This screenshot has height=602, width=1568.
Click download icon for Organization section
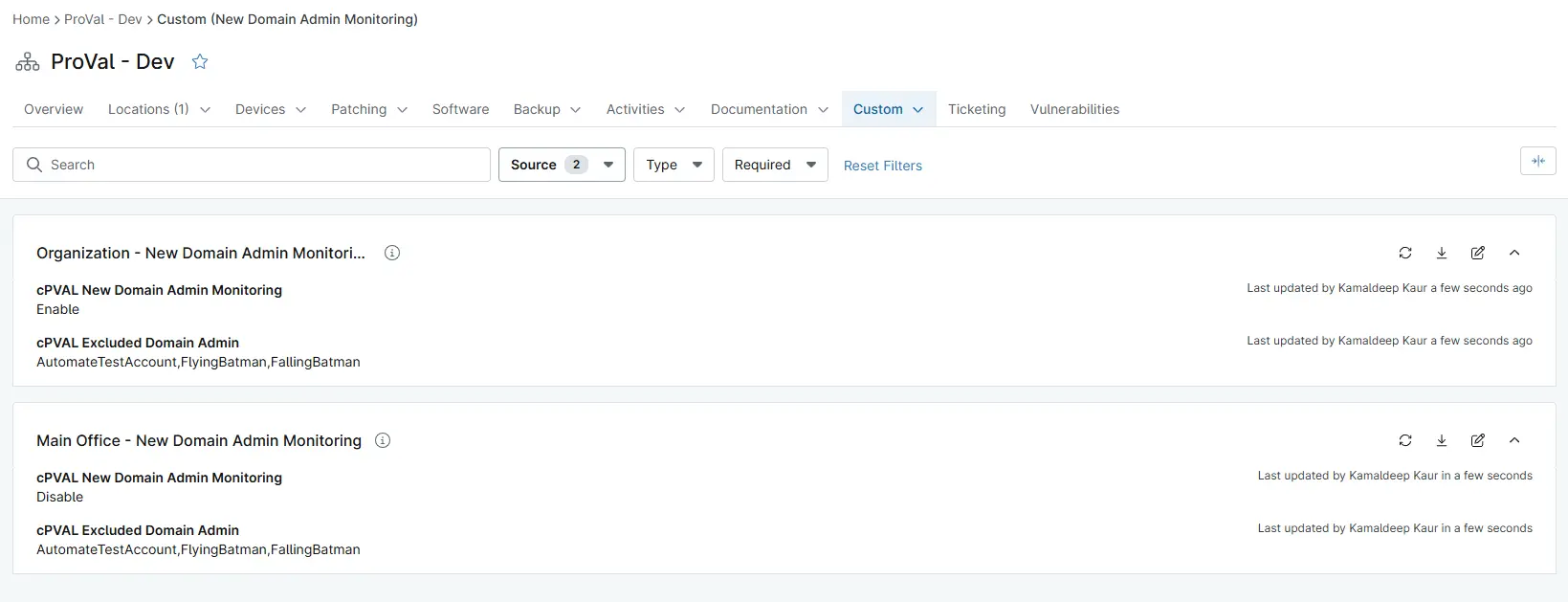click(1442, 253)
